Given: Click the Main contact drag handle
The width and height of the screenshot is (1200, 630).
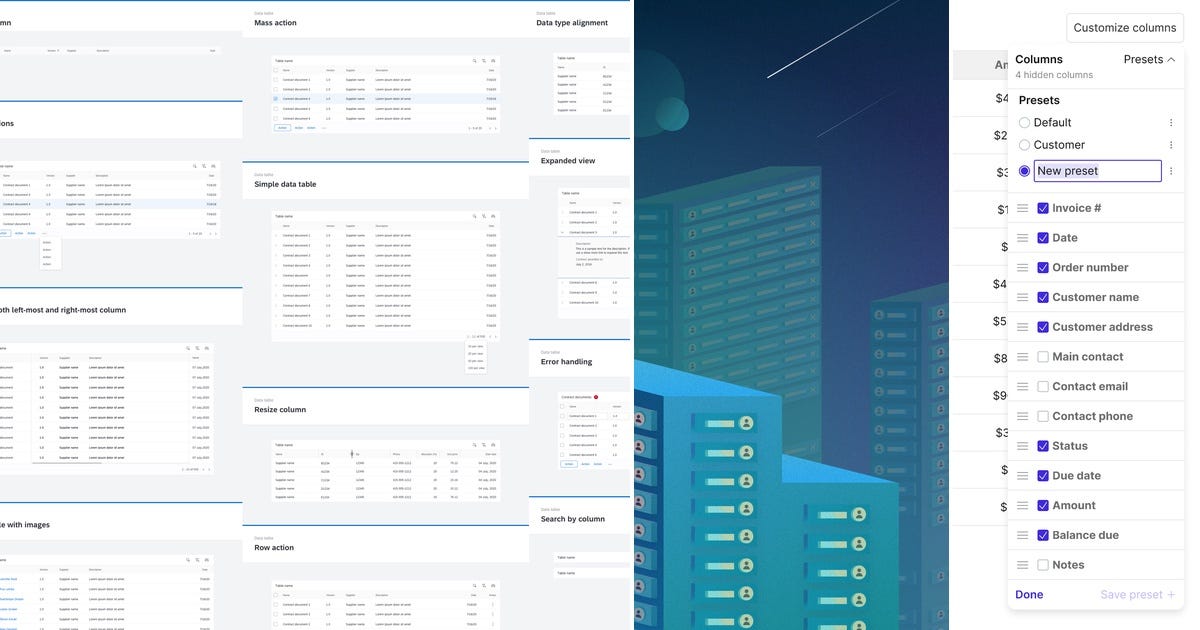Looking at the screenshot, I should 1022,357.
